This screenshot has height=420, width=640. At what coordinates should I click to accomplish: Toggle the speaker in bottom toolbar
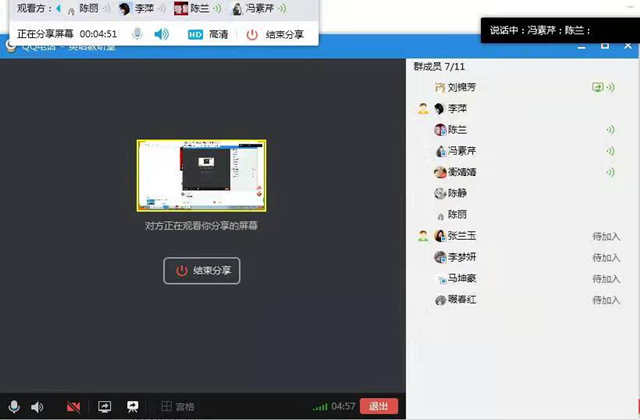pyautogui.click(x=38, y=407)
